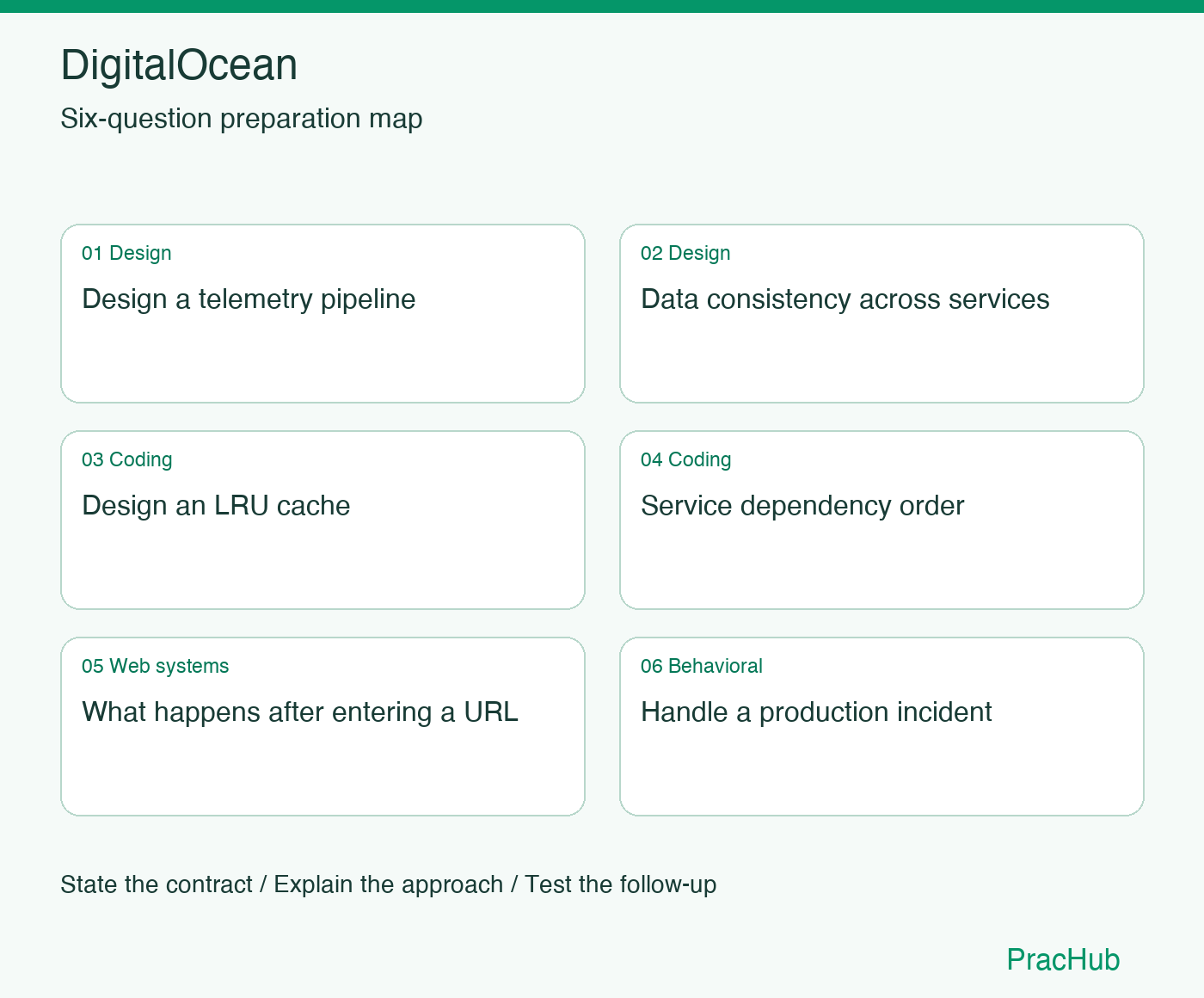
Task: Click the DigitalOcean heading
Action: 179,65
